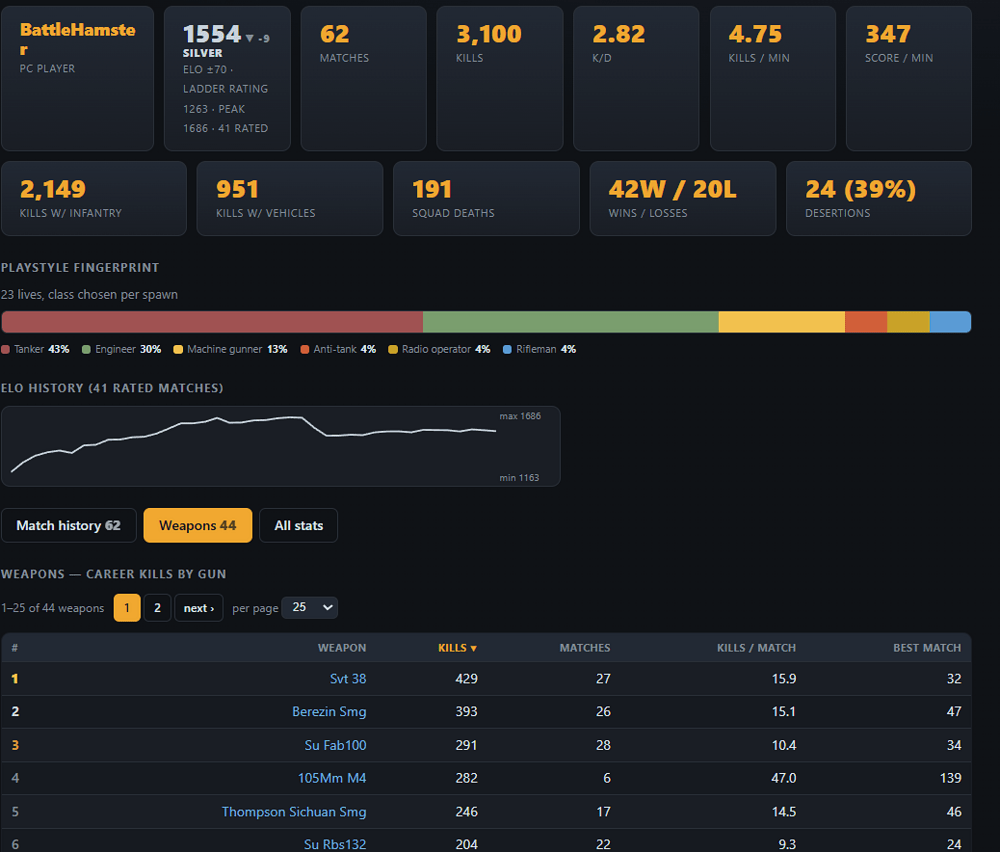Screen dimensions: 1000x852
Task: Sort by Kills / Match column header
Action: tap(756, 648)
